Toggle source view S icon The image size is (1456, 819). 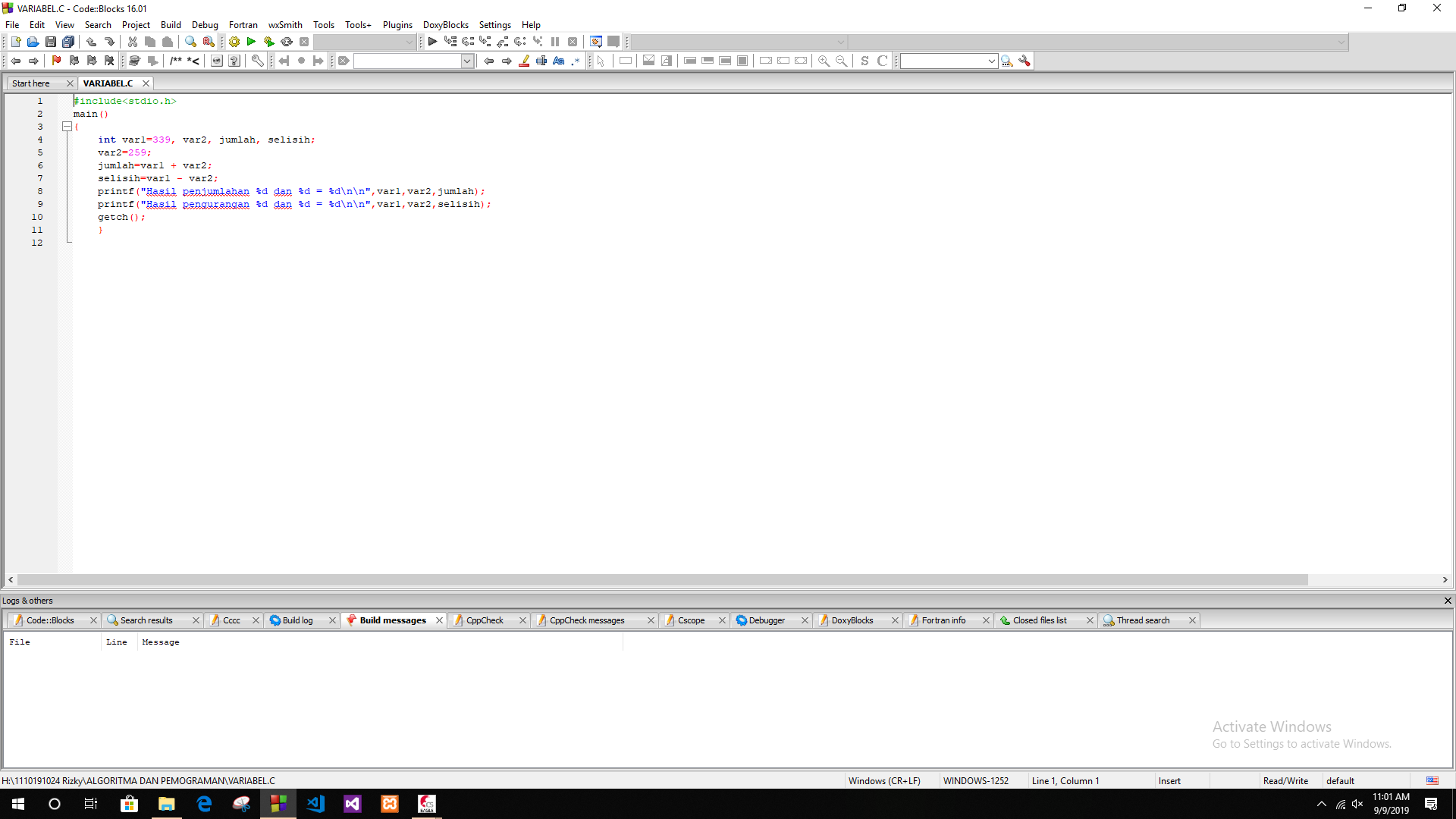[864, 61]
